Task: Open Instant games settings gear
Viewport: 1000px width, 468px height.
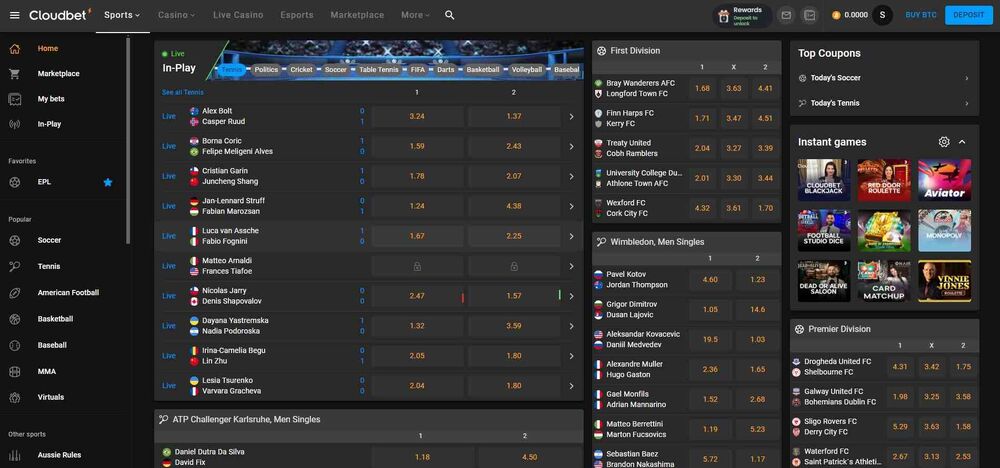Action: click(944, 142)
